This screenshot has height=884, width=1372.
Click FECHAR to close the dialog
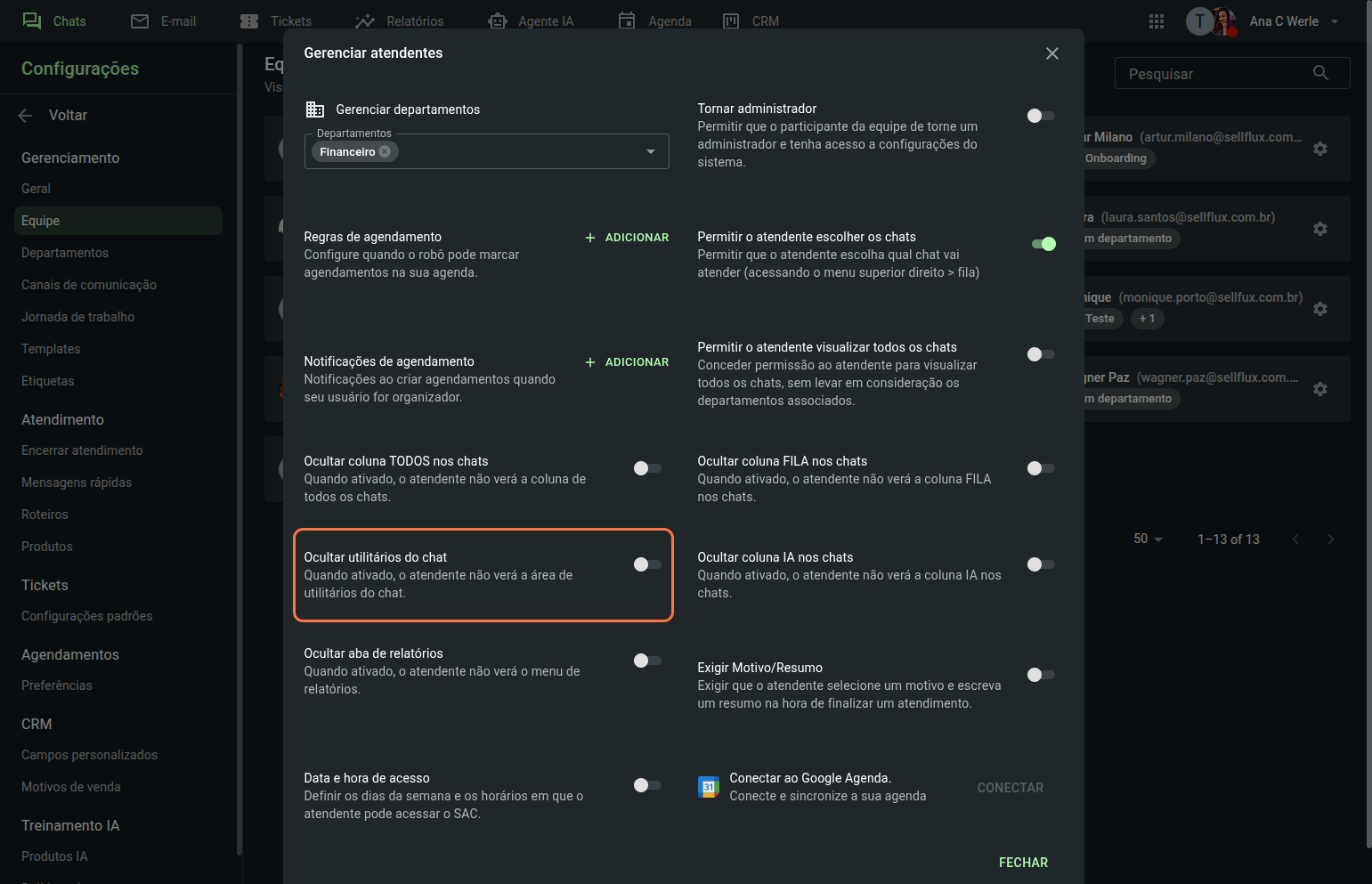(x=1023, y=862)
